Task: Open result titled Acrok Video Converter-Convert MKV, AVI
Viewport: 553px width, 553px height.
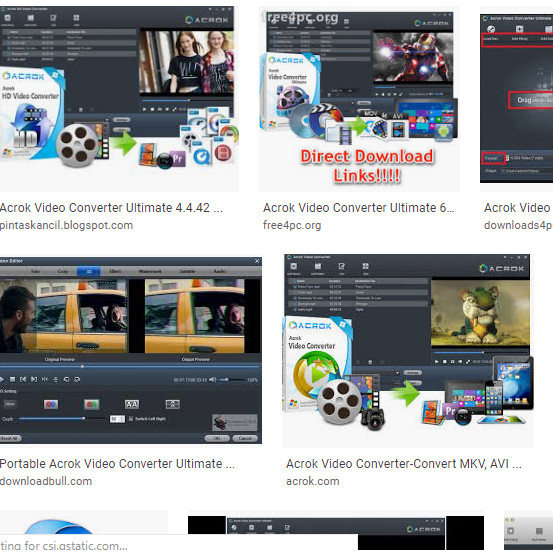Action: (403, 463)
